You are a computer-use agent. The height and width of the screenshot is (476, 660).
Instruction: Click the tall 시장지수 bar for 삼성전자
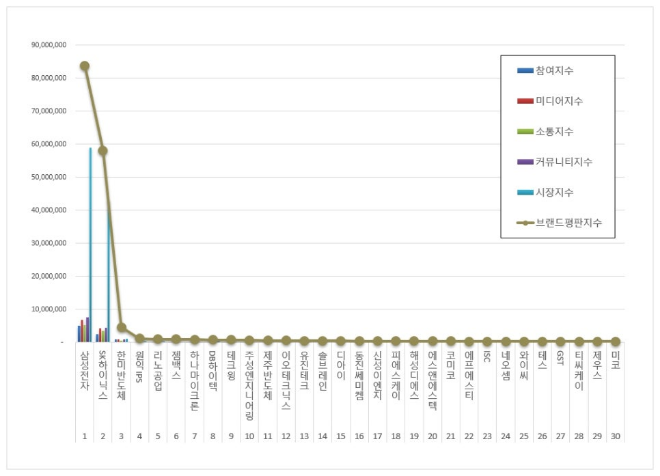pyautogui.click(x=90, y=245)
